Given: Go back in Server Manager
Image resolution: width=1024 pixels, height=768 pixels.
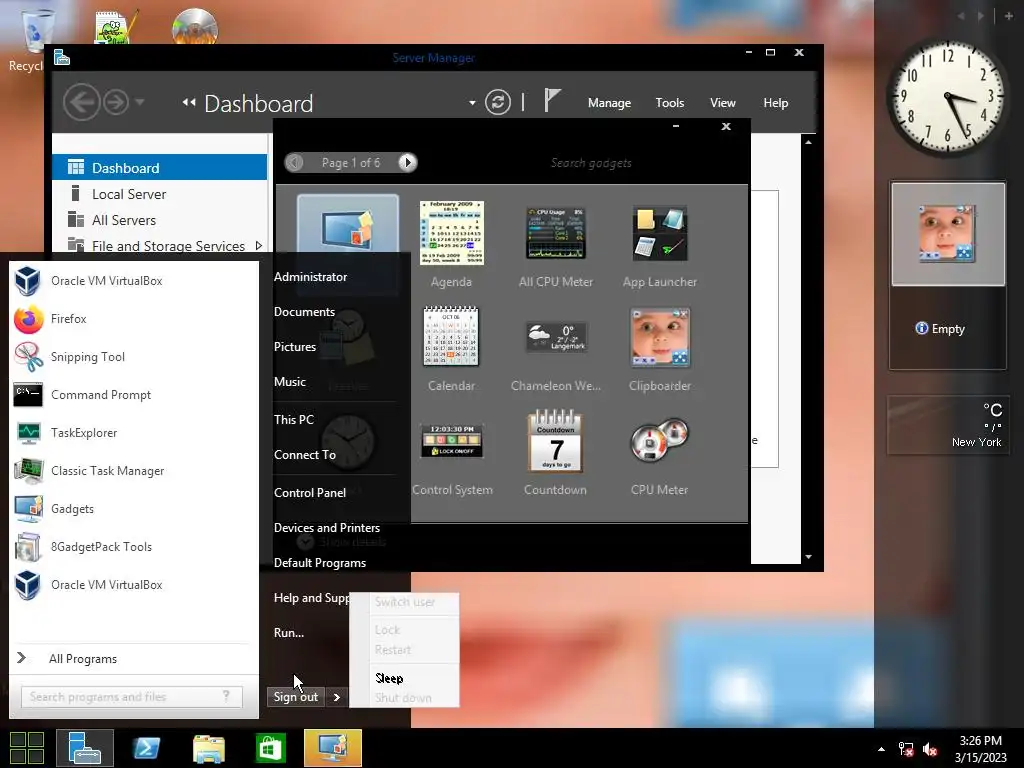Looking at the screenshot, I should (82, 103).
